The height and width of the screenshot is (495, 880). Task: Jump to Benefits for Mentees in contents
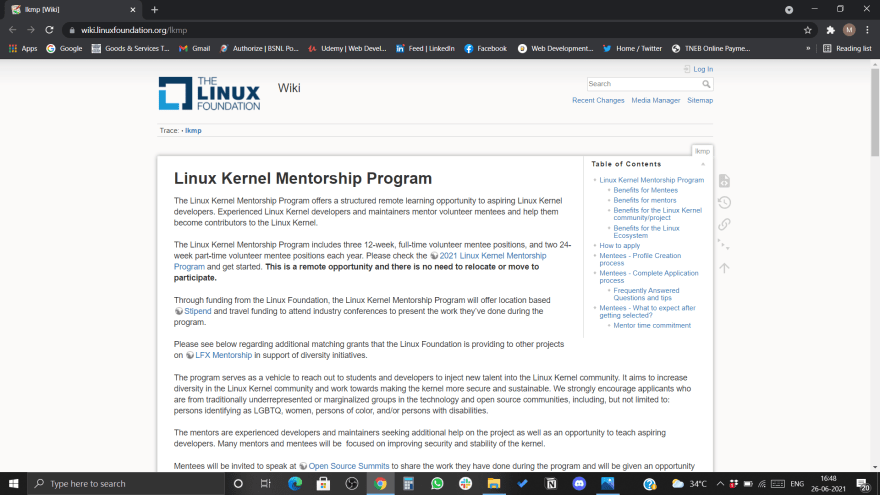645,190
